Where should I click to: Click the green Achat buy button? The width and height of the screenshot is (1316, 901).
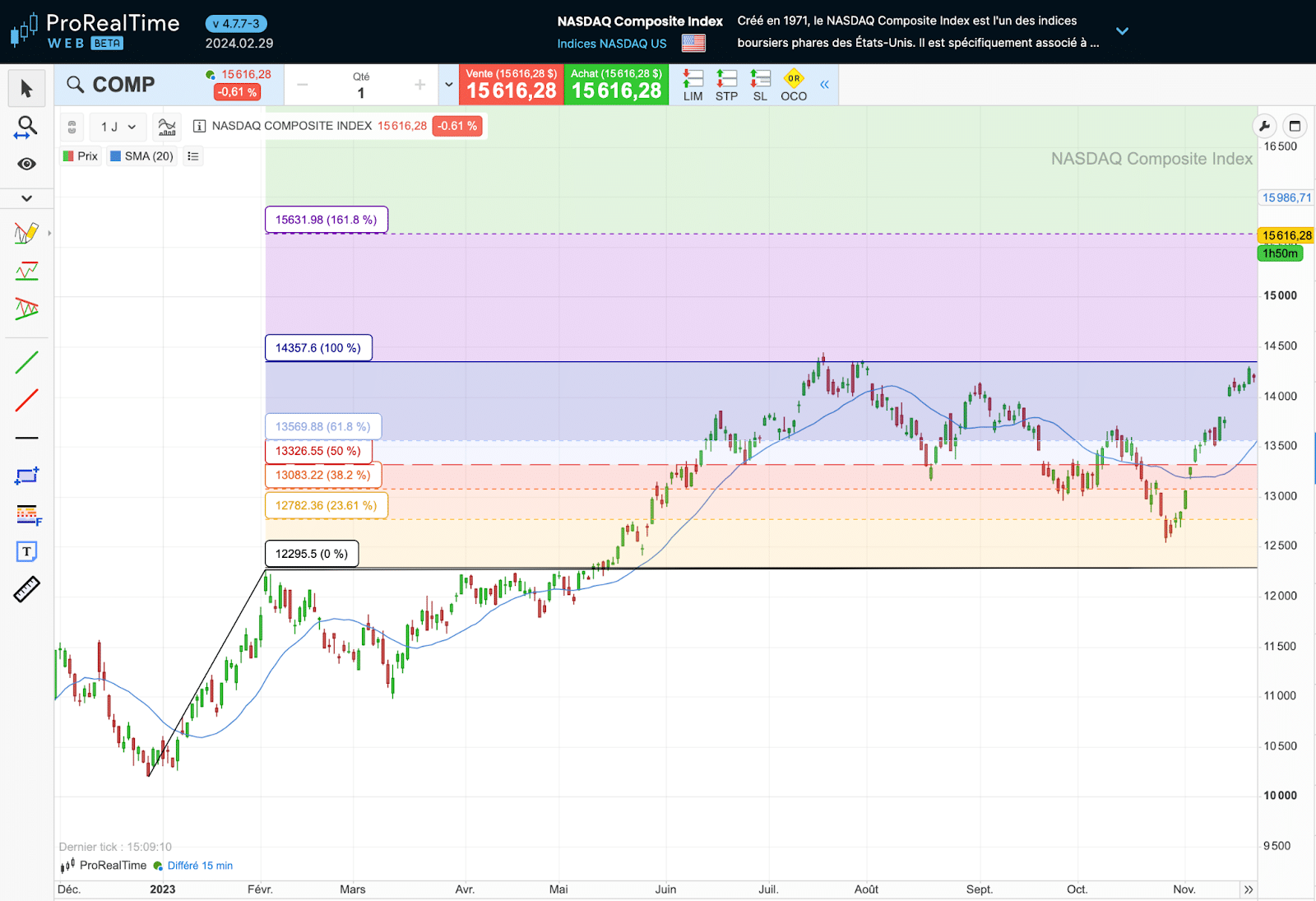point(616,84)
